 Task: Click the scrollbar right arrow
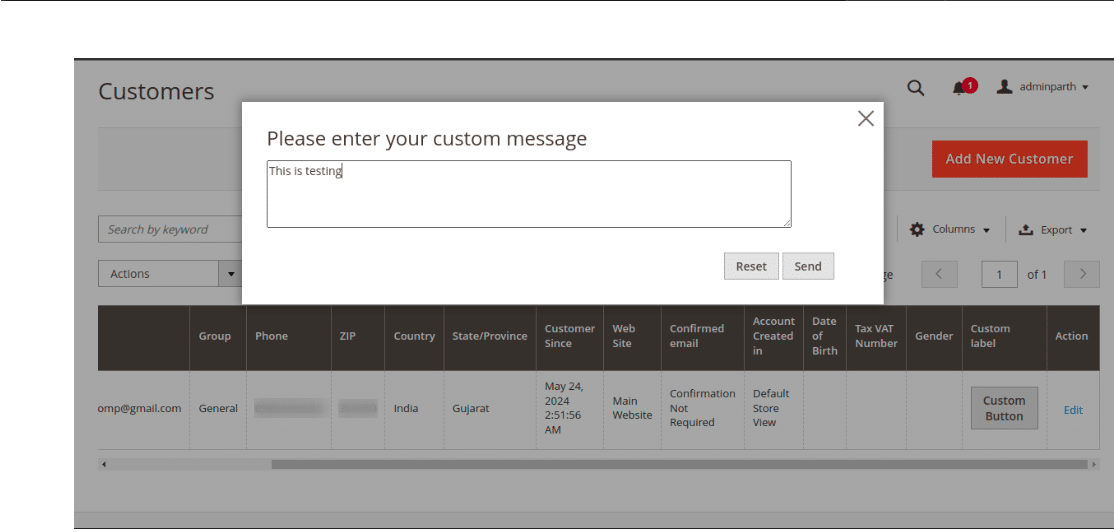1094,465
